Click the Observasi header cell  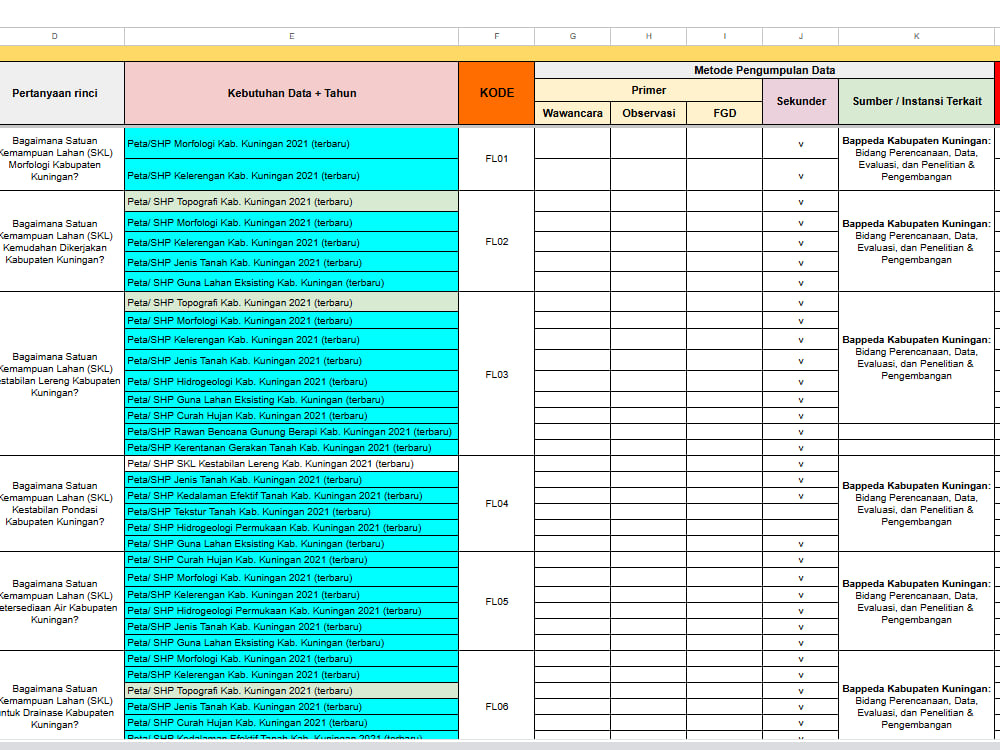pos(648,114)
